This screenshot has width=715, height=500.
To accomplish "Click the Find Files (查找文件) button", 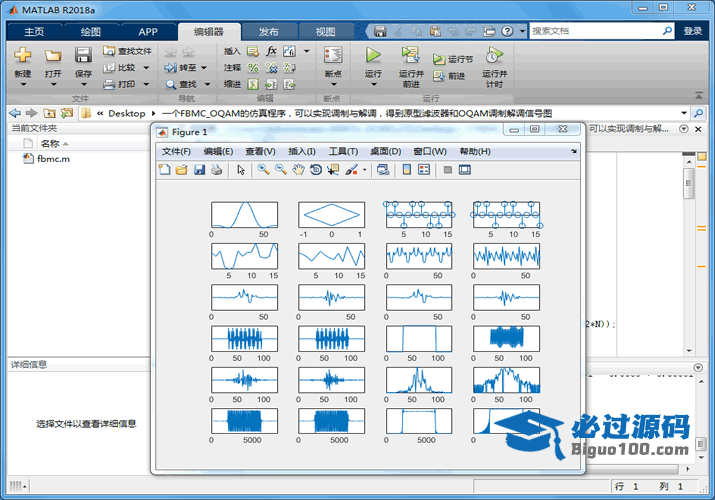I will (127, 51).
